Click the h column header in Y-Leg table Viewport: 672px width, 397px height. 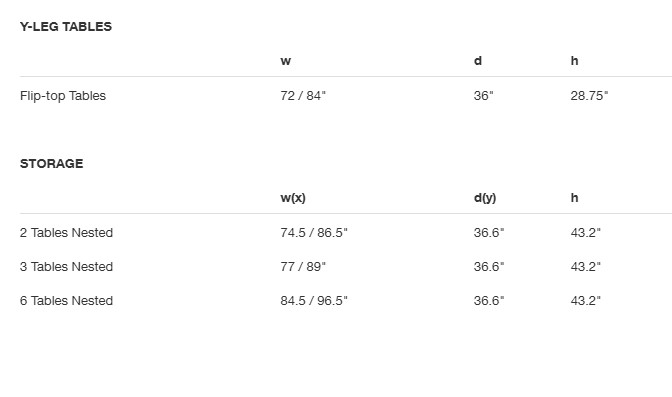[x=574, y=61]
